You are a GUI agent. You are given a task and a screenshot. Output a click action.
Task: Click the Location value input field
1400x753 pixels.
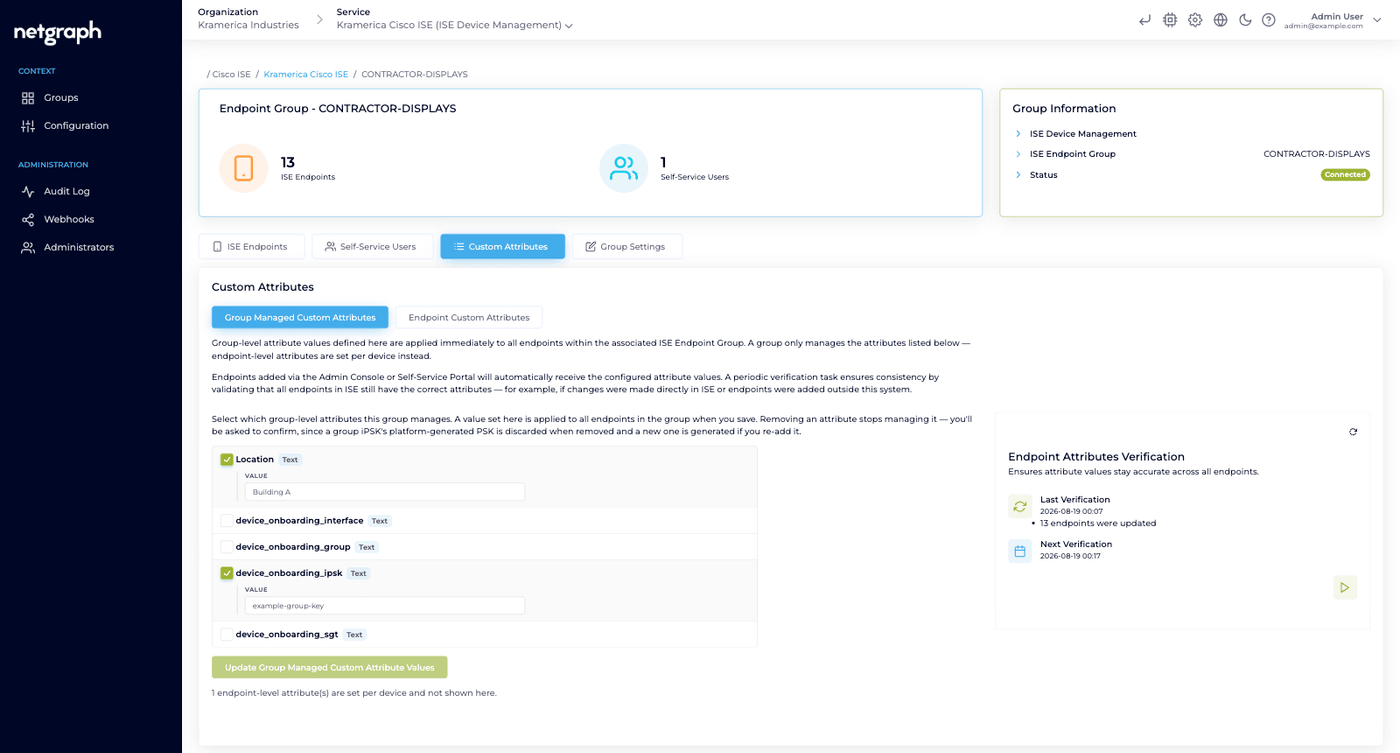coord(385,492)
